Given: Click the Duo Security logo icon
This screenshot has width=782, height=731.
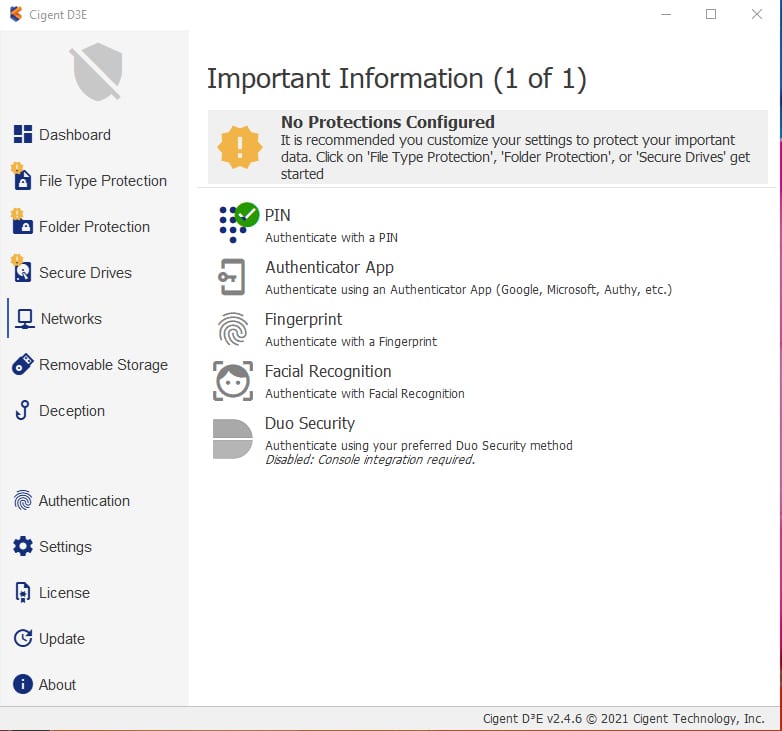Looking at the screenshot, I should [232, 439].
